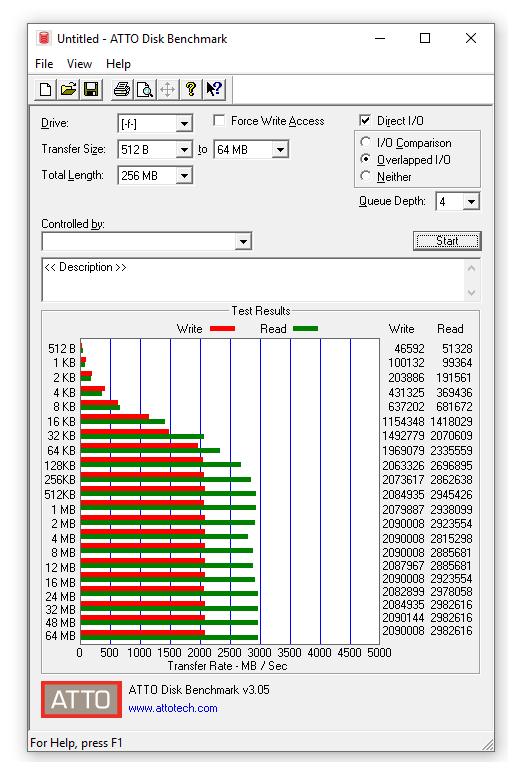Click the ATTO app icon in title bar
Screen dimensions: 508x762
click(44, 38)
